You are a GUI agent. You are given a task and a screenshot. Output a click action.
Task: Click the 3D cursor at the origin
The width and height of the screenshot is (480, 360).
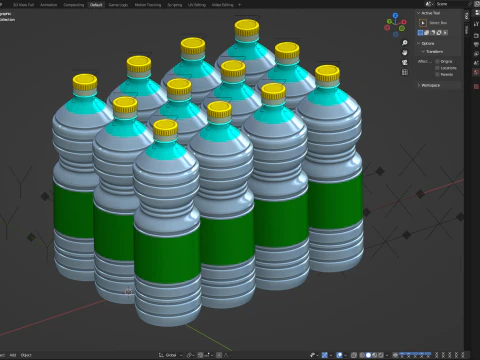click(128, 292)
